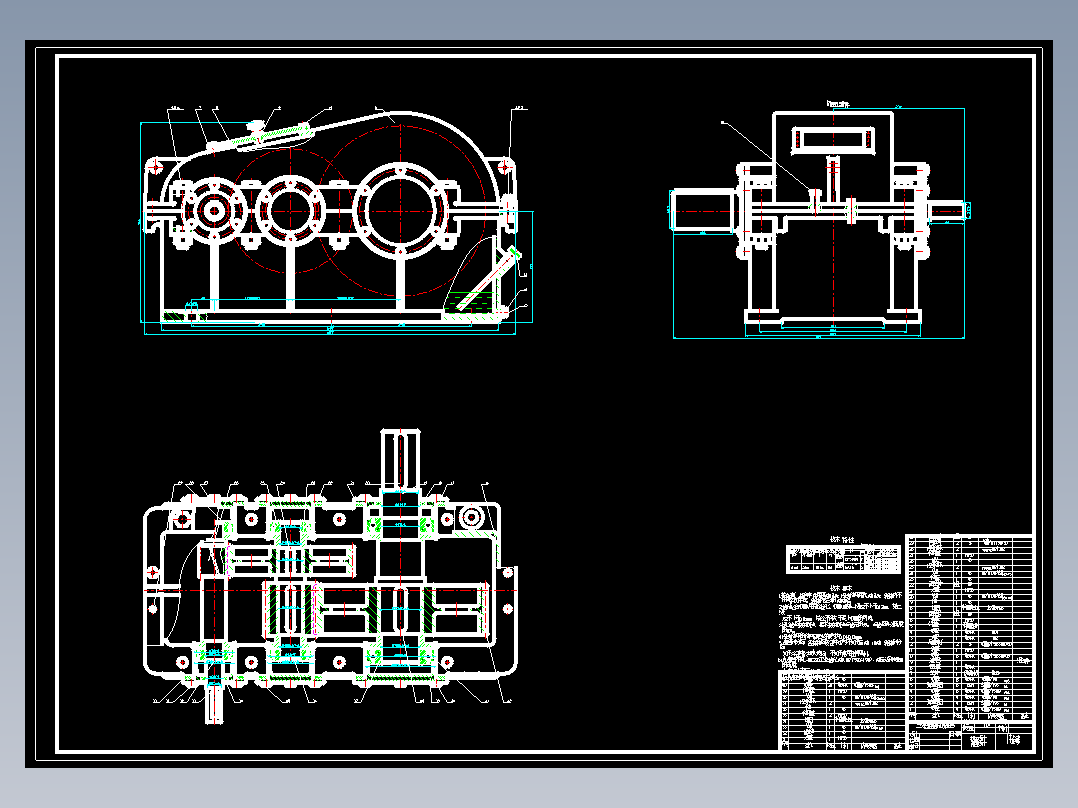Select the tall parts list table
Viewport: 1078px width, 808px height.
tap(969, 627)
